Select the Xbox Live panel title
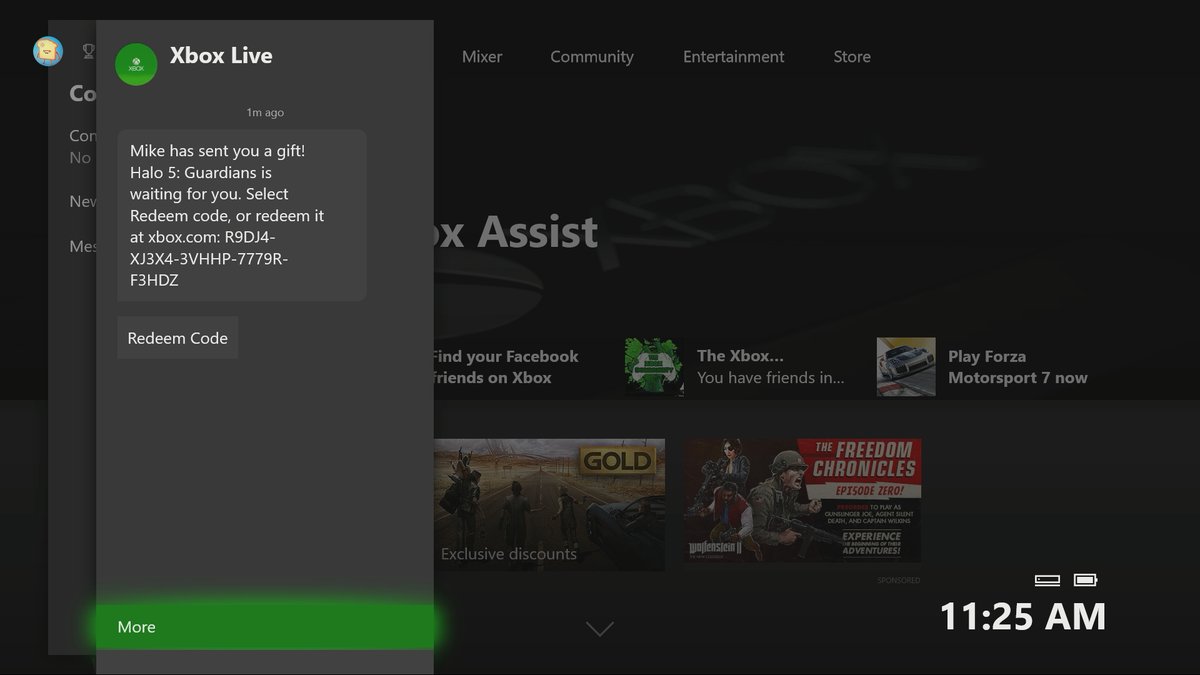1200x675 pixels. coord(221,56)
